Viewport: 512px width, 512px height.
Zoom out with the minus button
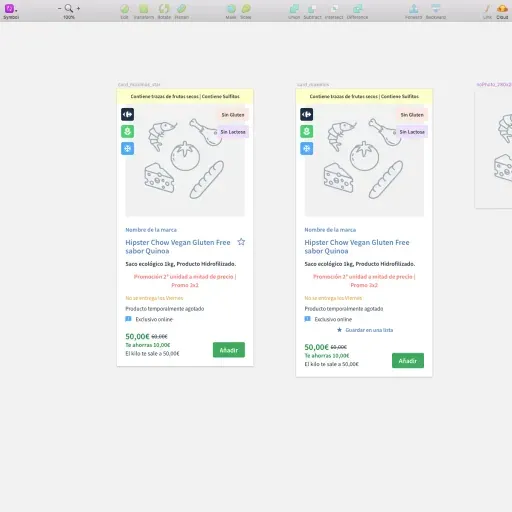click(59, 8)
